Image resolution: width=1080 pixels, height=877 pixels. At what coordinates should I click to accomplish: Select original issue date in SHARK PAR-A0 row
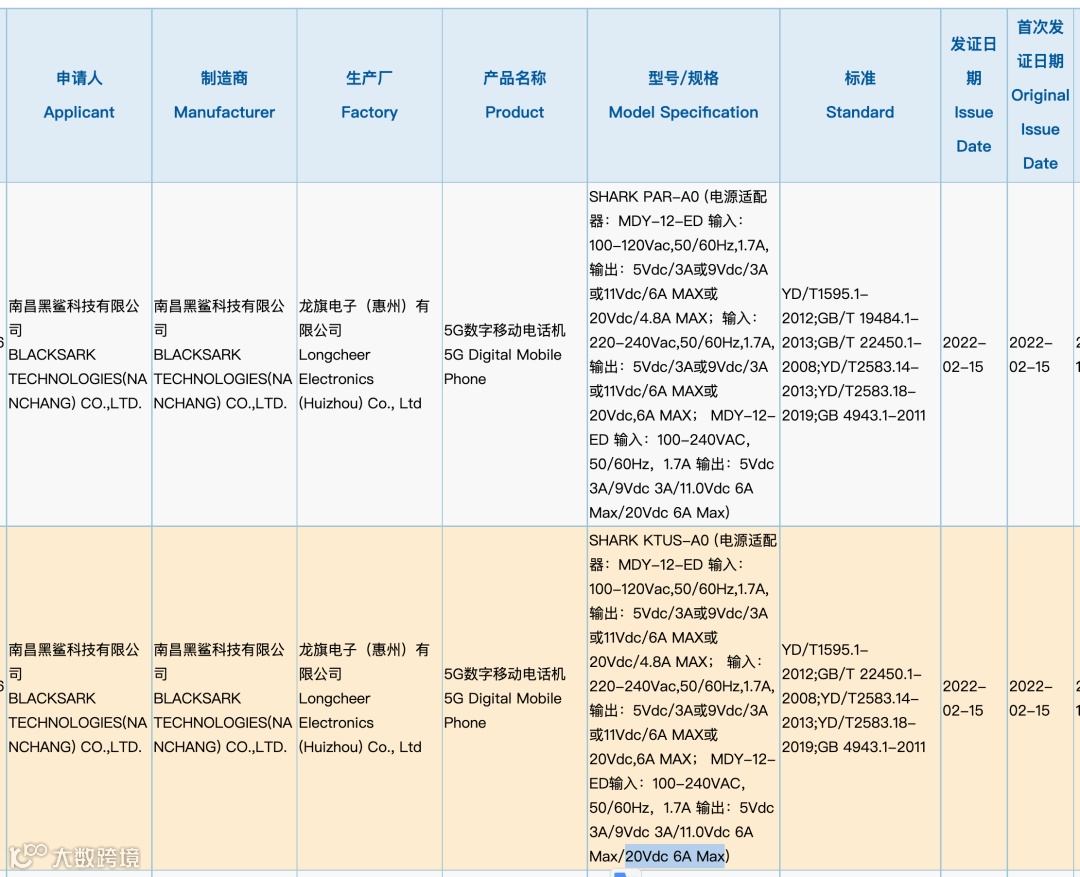(x=1040, y=354)
